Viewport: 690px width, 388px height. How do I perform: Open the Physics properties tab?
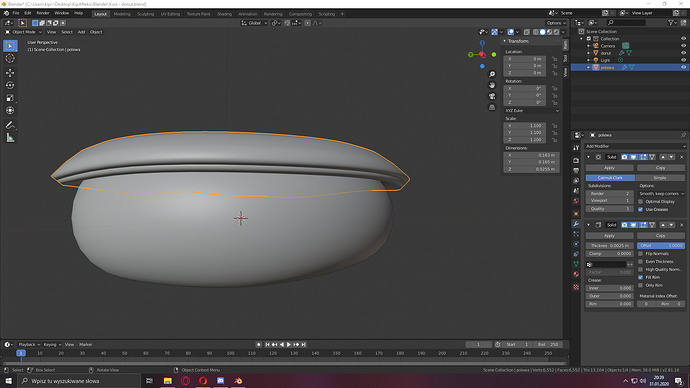576,244
